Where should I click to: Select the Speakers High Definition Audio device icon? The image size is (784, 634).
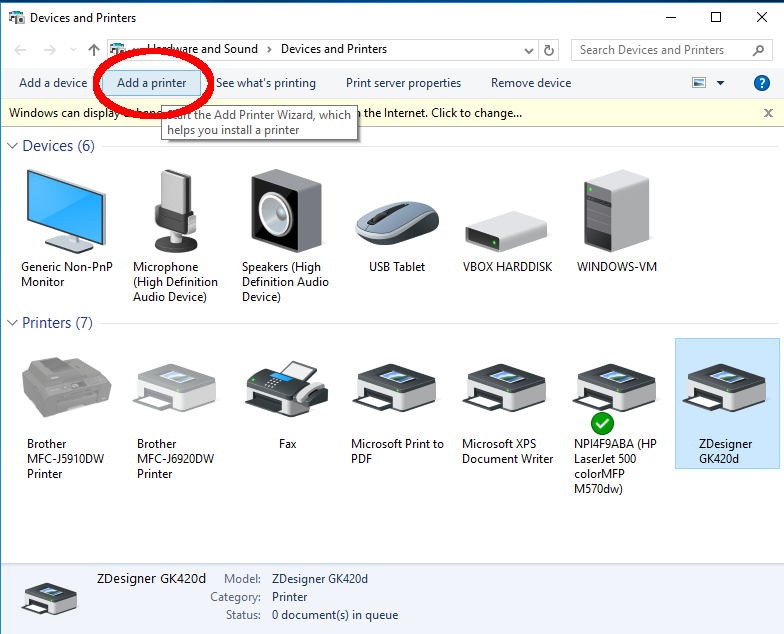286,211
